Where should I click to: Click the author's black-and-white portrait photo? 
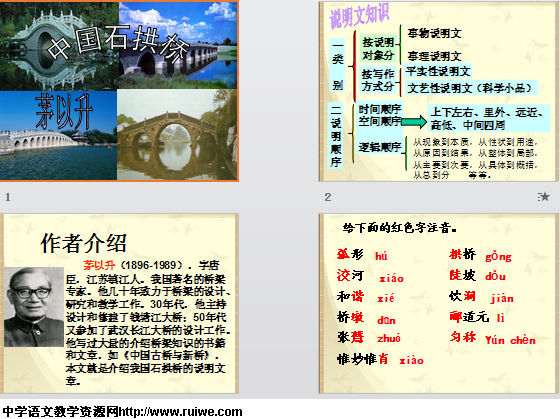click(x=34, y=307)
